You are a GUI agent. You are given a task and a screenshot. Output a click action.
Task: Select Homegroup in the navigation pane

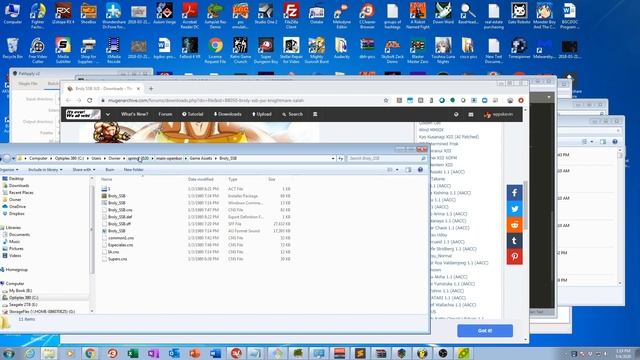click(16, 269)
